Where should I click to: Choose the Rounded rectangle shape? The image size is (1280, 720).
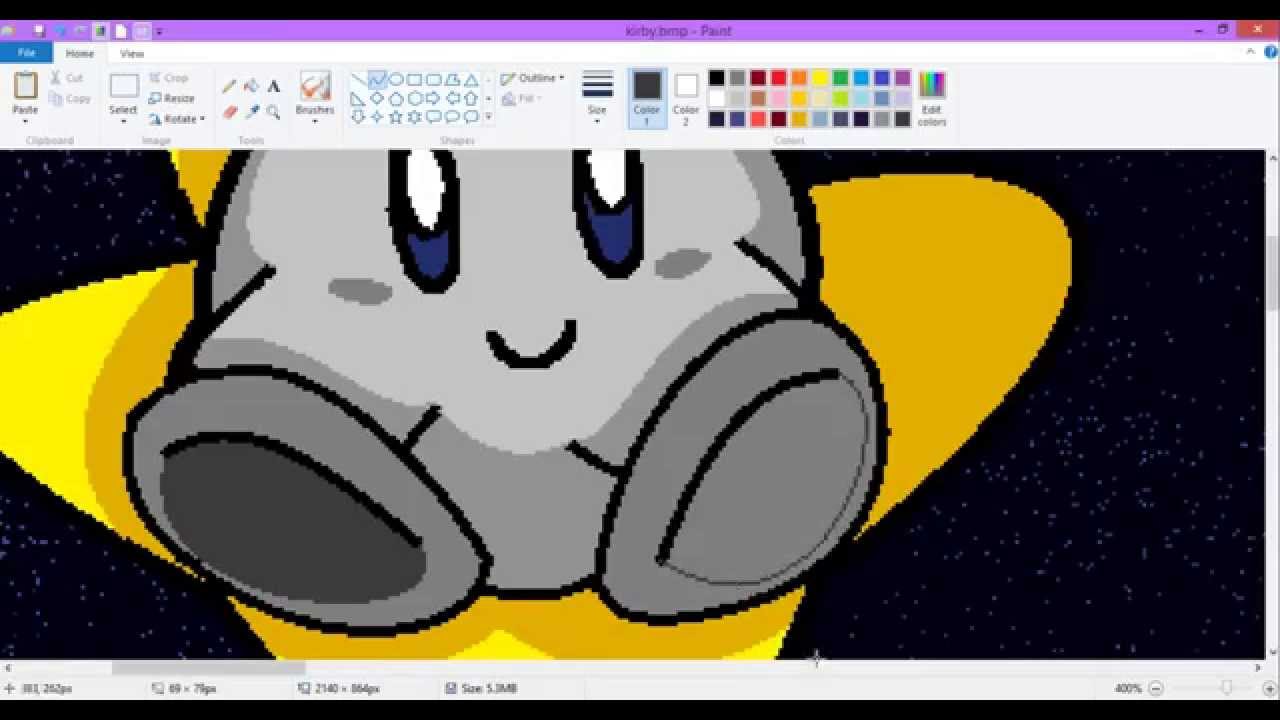433,79
